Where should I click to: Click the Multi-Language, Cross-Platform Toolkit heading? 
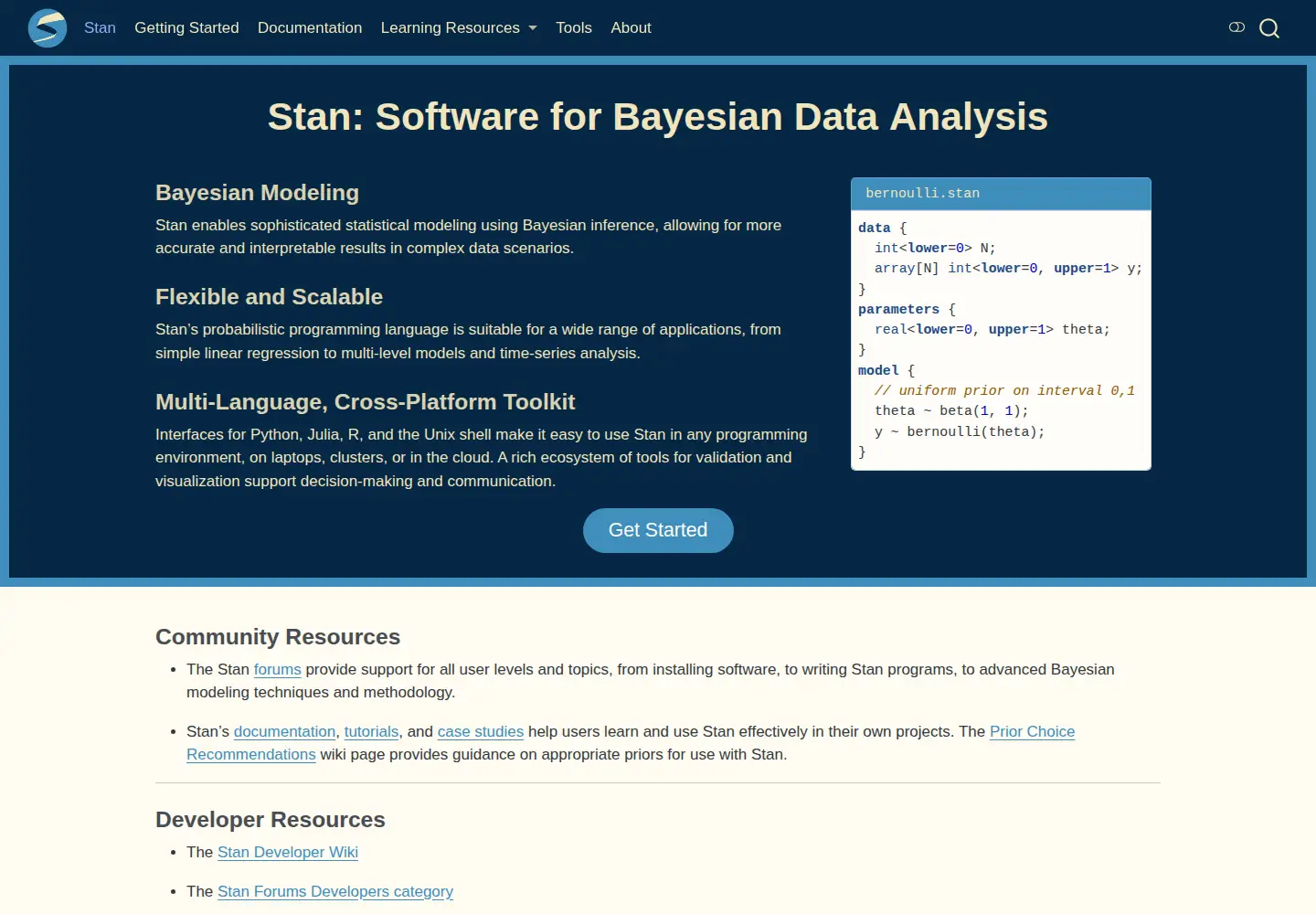tap(365, 402)
